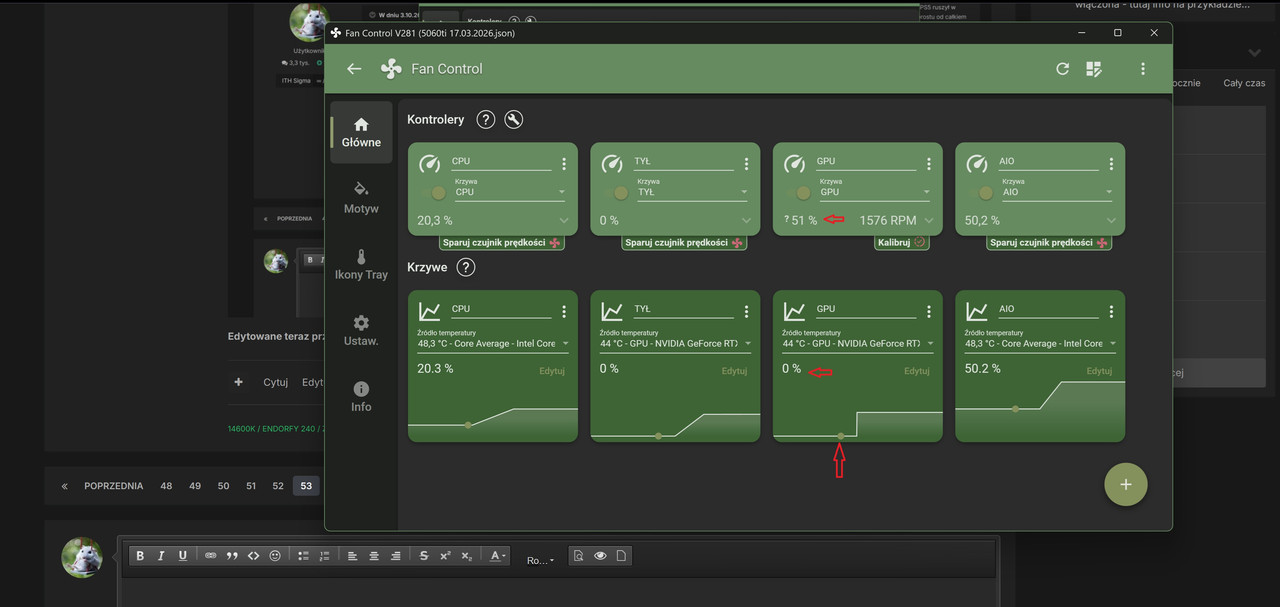Expand the AIO controller card chevron
Viewport: 1280px width, 607px height.
tap(1112, 221)
